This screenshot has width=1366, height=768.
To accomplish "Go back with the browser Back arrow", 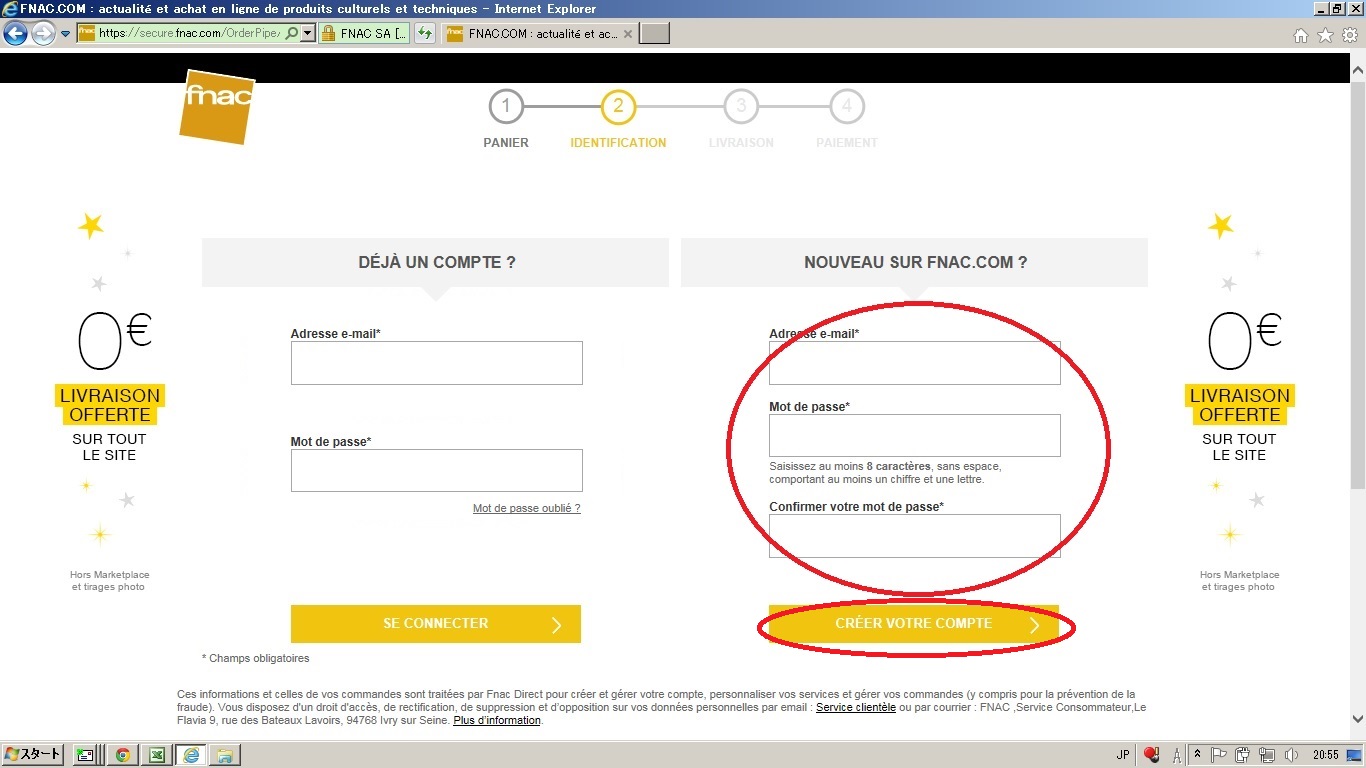I will click(x=15, y=34).
